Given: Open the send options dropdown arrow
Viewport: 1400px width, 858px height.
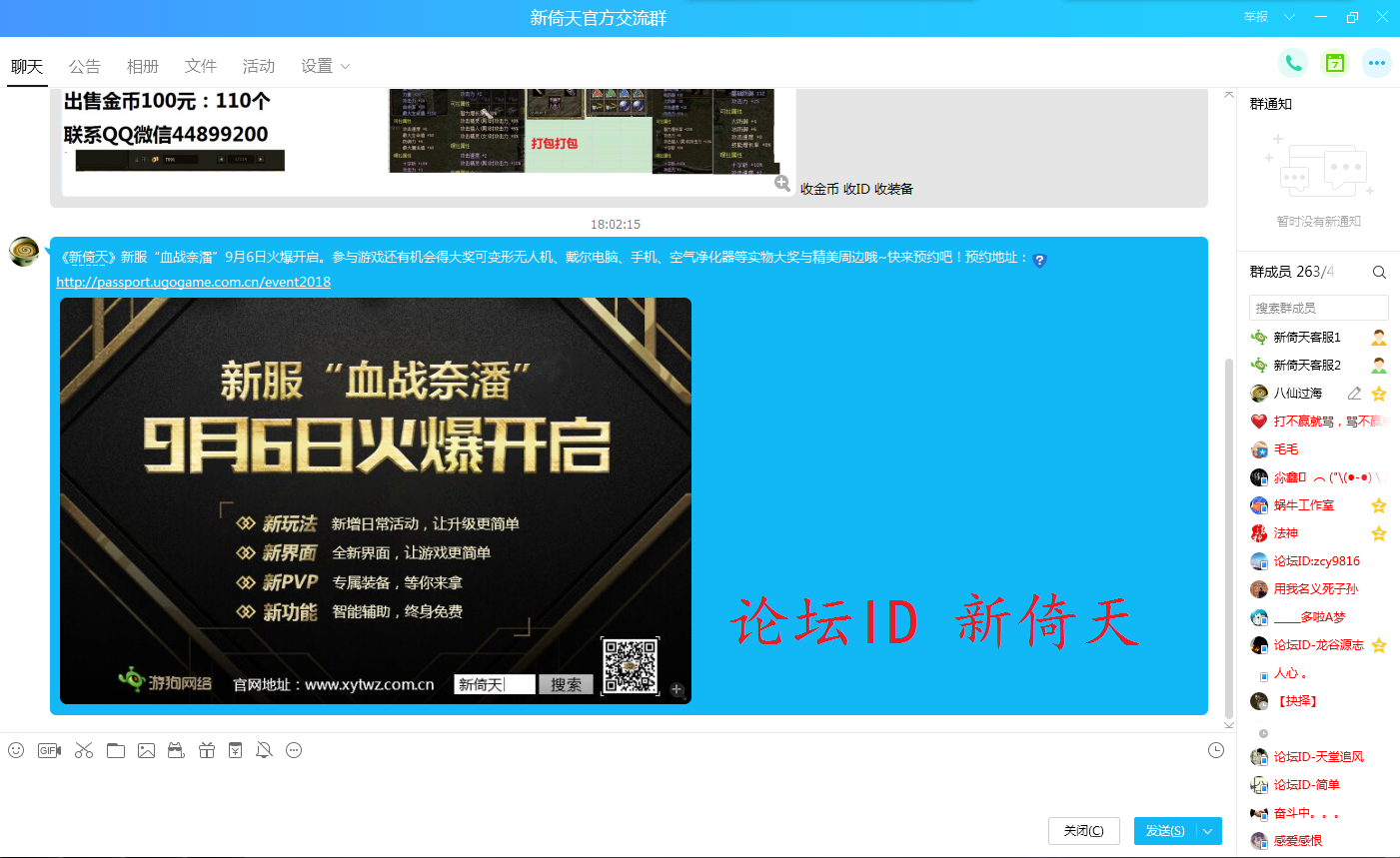Looking at the screenshot, I should (1209, 831).
